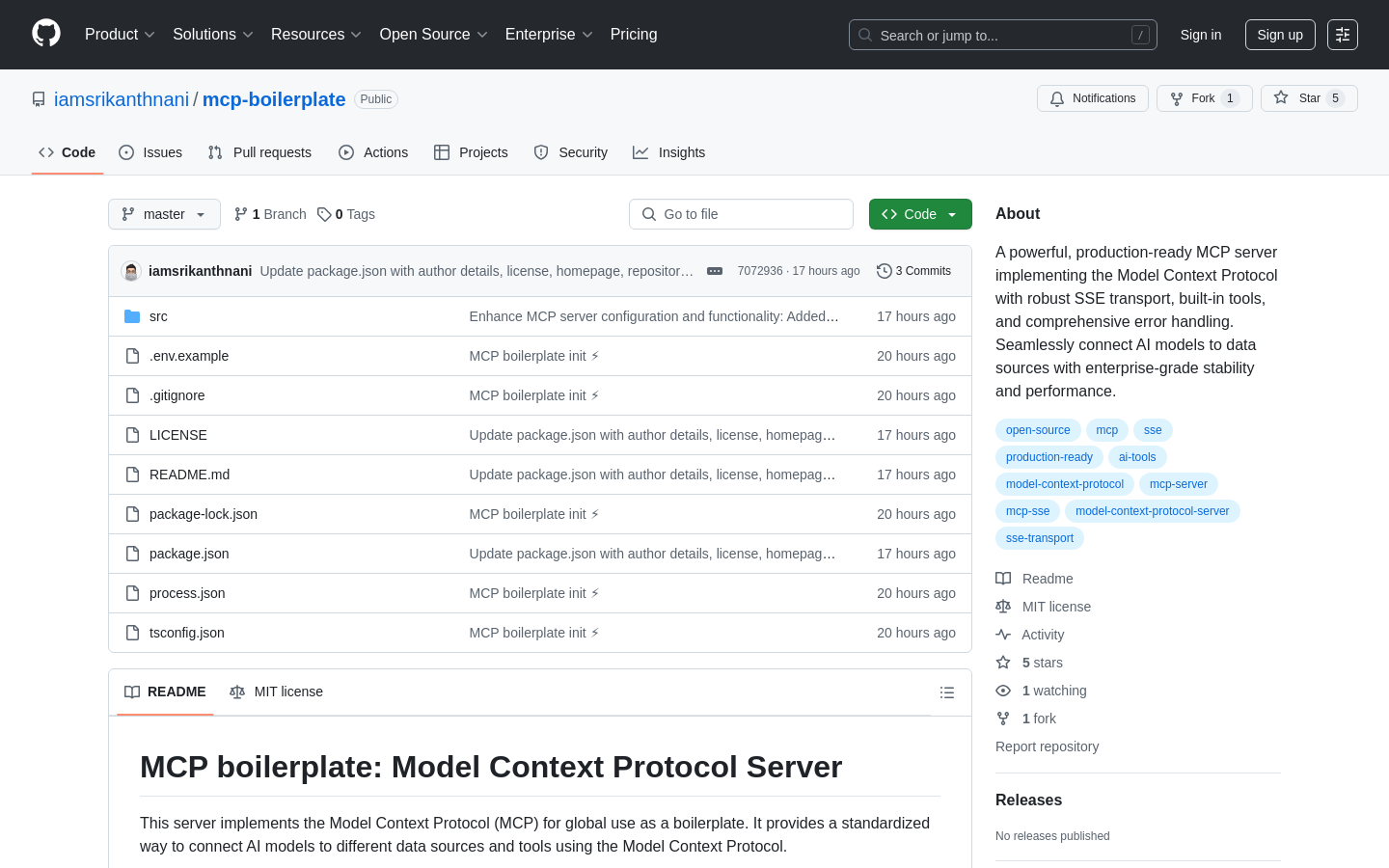This screenshot has width=1389, height=868.
Task: Fork the repository
Action: (1205, 98)
